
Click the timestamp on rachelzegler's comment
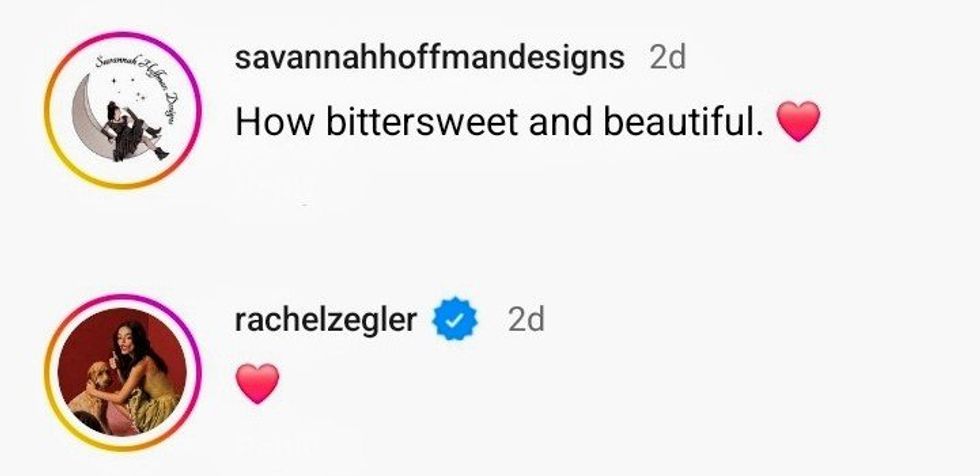[x=525, y=320]
